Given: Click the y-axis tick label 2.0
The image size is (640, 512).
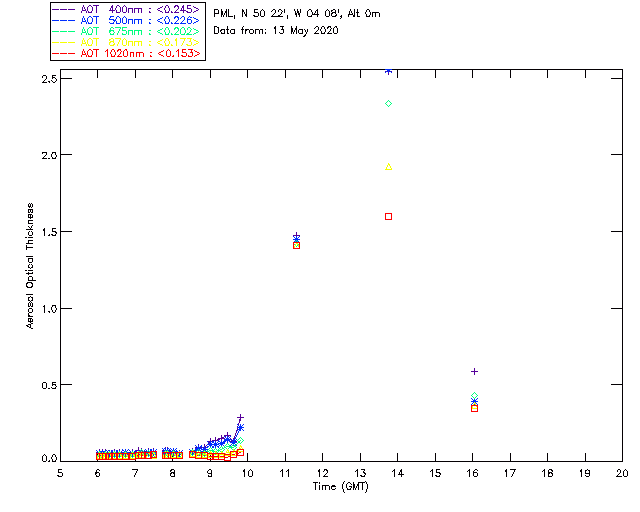Looking at the screenshot, I should pyautogui.click(x=49, y=155).
